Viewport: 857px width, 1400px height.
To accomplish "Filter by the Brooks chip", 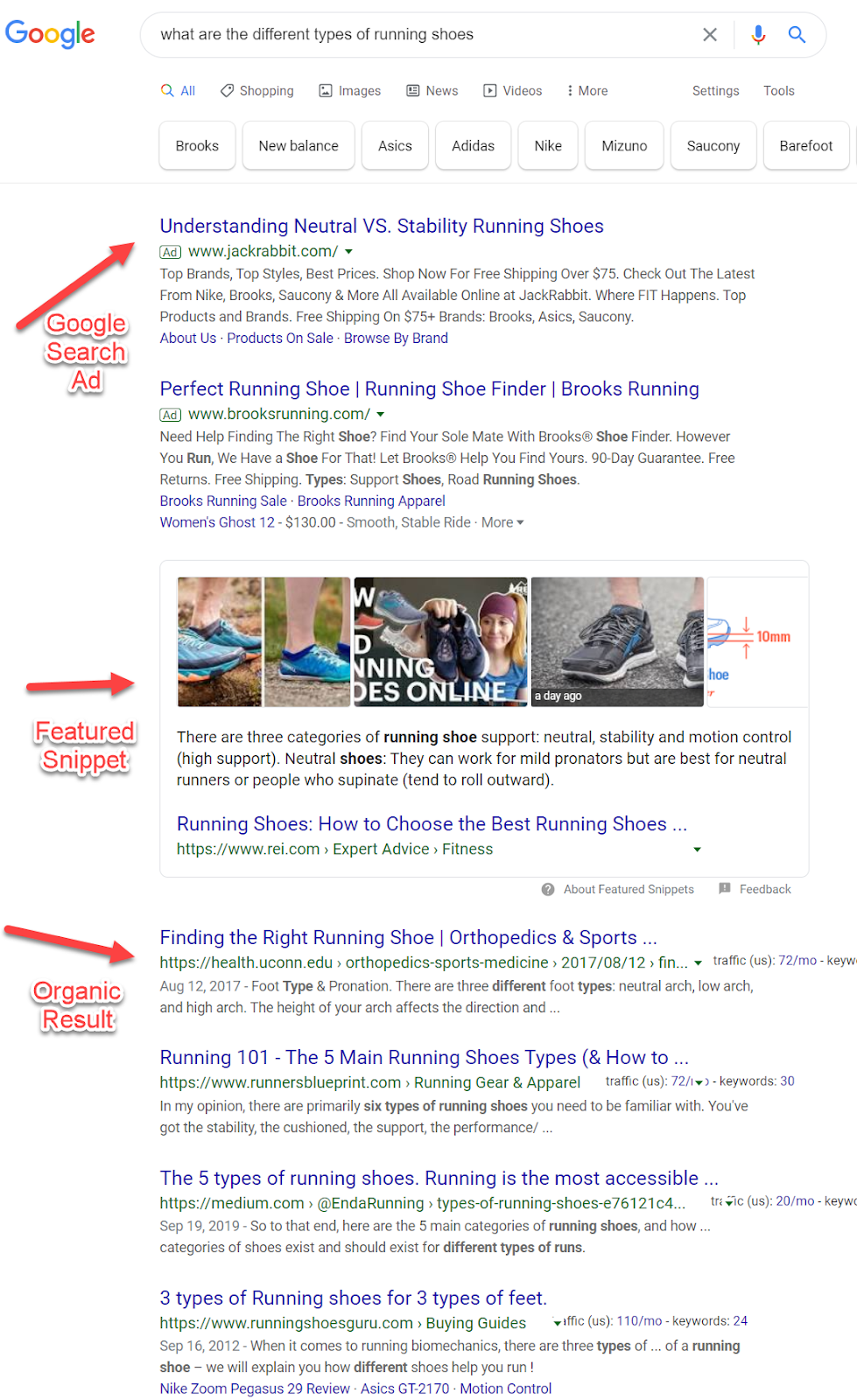I will (x=197, y=145).
